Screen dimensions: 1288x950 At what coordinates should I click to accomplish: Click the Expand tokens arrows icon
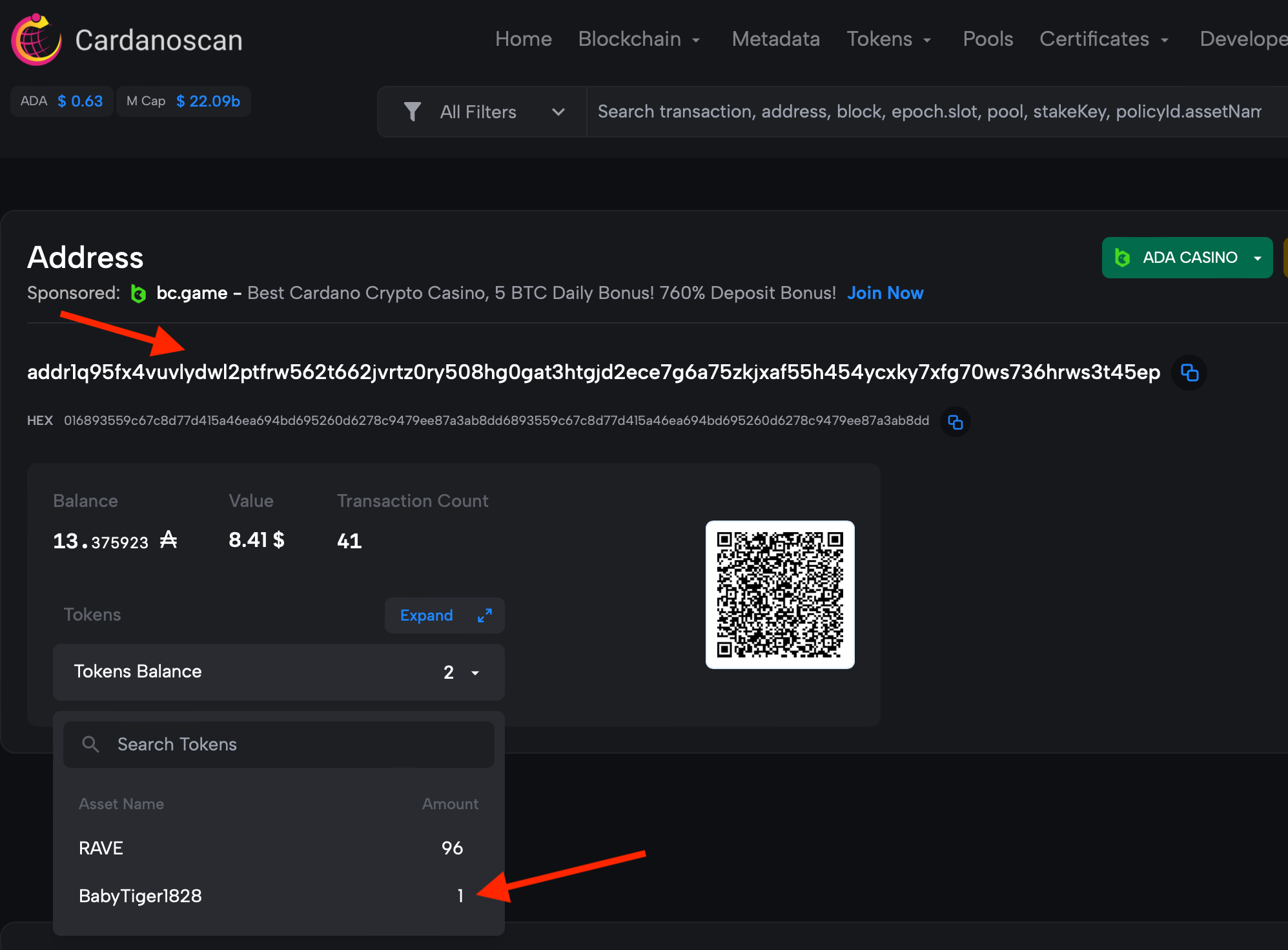(x=484, y=615)
